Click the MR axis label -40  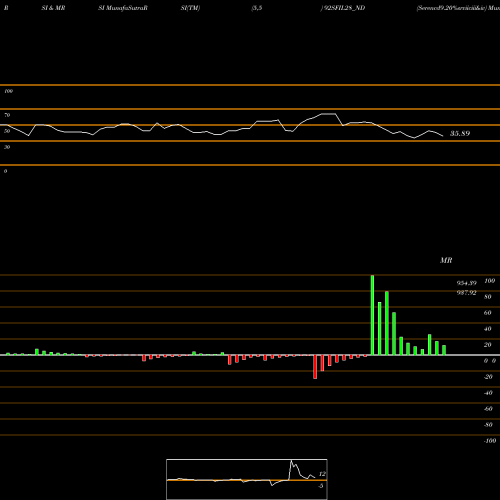point(488,393)
